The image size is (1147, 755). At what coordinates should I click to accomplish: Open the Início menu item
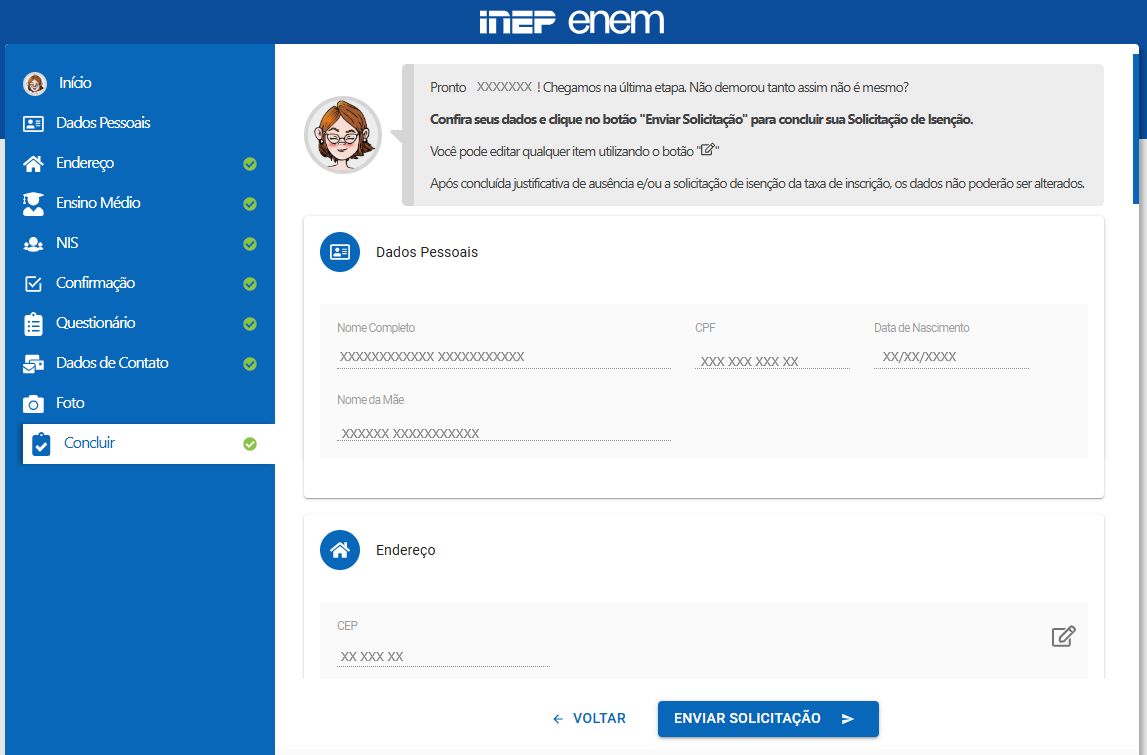75,83
